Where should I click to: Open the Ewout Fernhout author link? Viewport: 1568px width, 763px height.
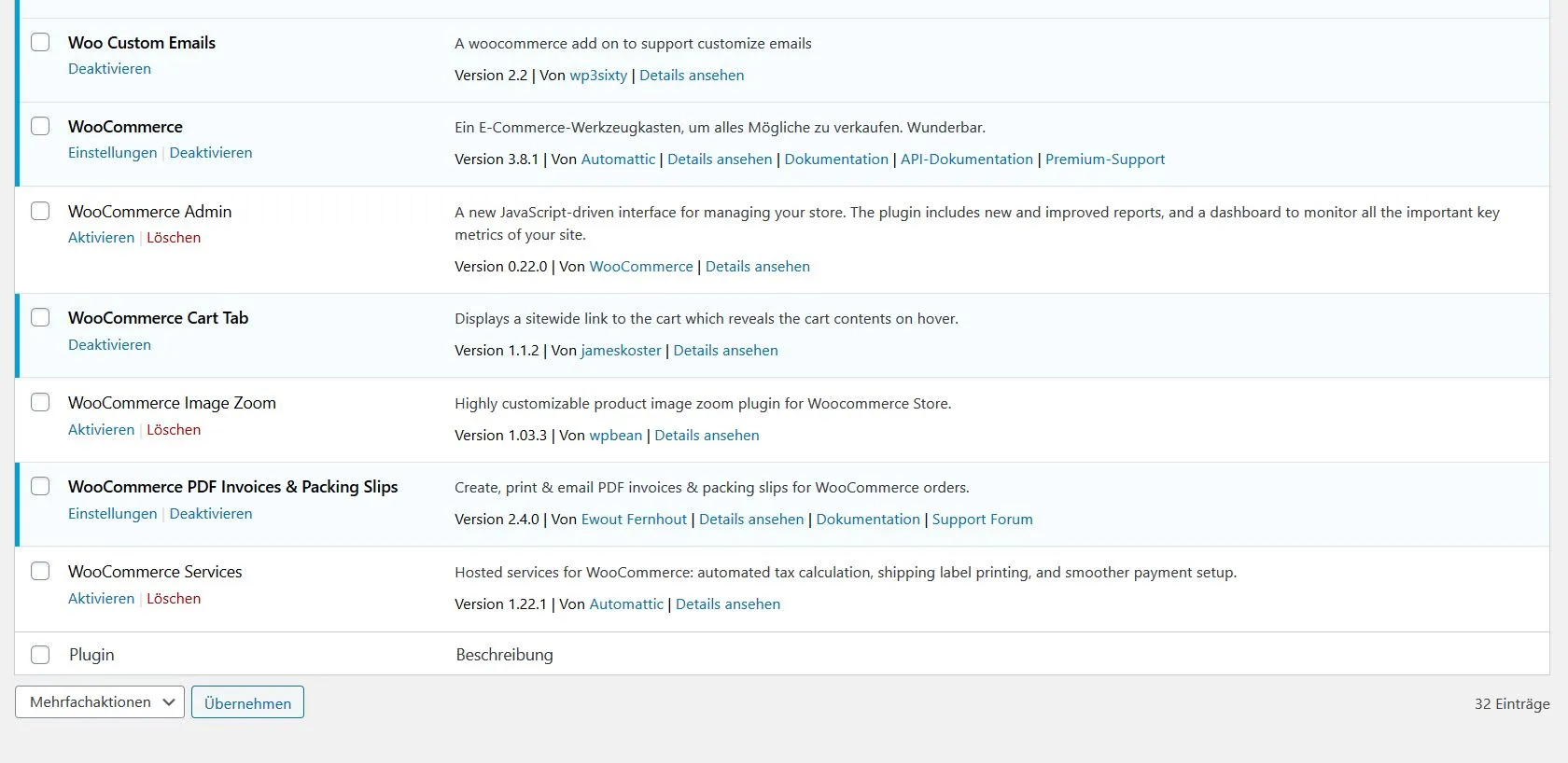[x=634, y=520]
